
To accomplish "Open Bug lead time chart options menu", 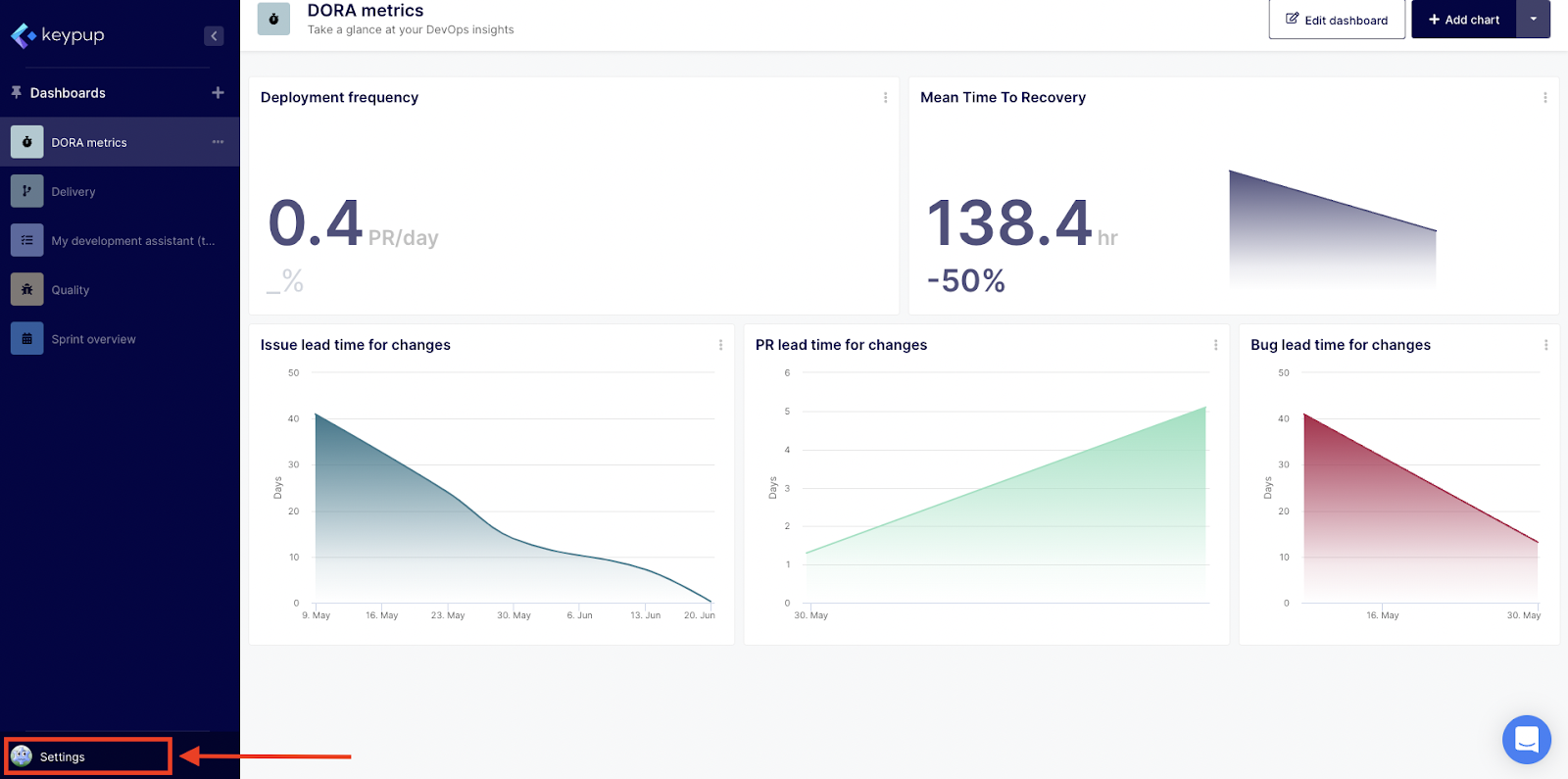I will (1545, 345).
